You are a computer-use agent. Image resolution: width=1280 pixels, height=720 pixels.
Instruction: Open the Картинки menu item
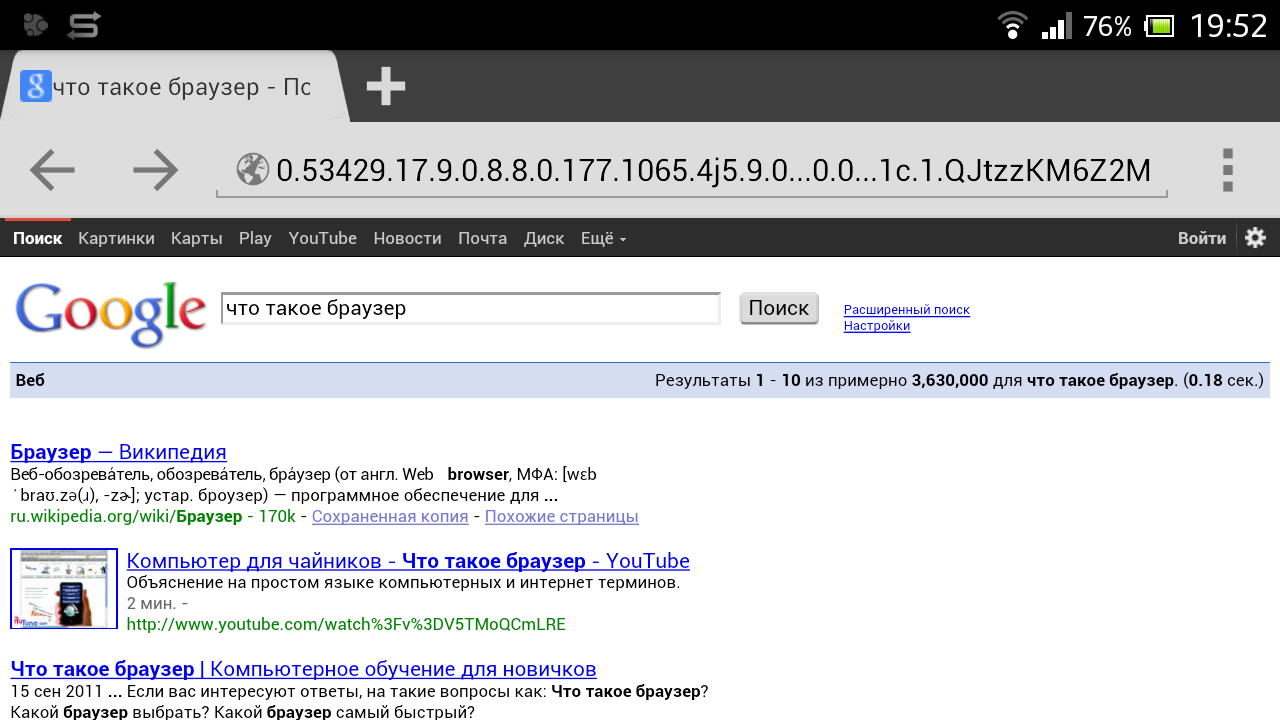pyautogui.click(x=116, y=238)
